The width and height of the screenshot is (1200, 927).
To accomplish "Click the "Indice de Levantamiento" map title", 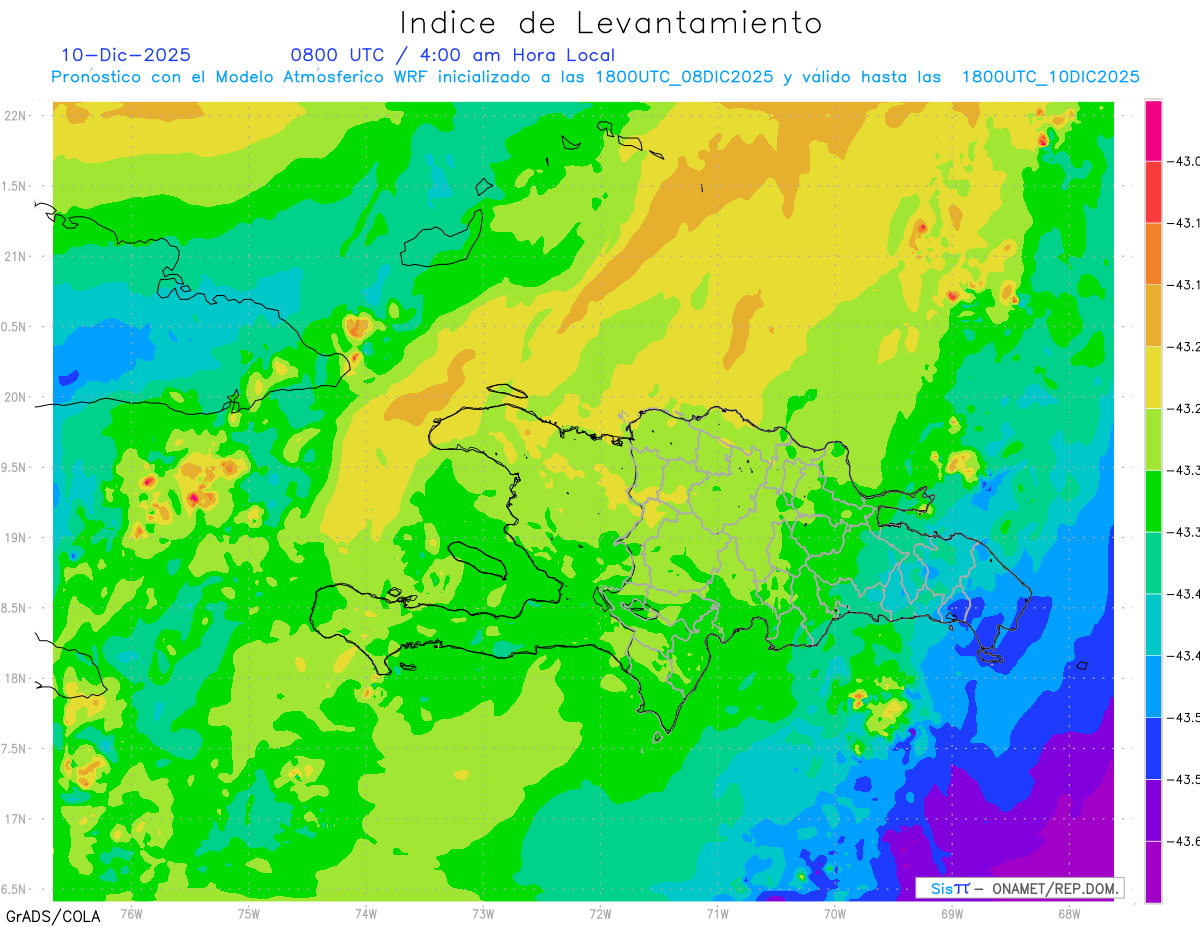I will pyautogui.click(x=611, y=23).
